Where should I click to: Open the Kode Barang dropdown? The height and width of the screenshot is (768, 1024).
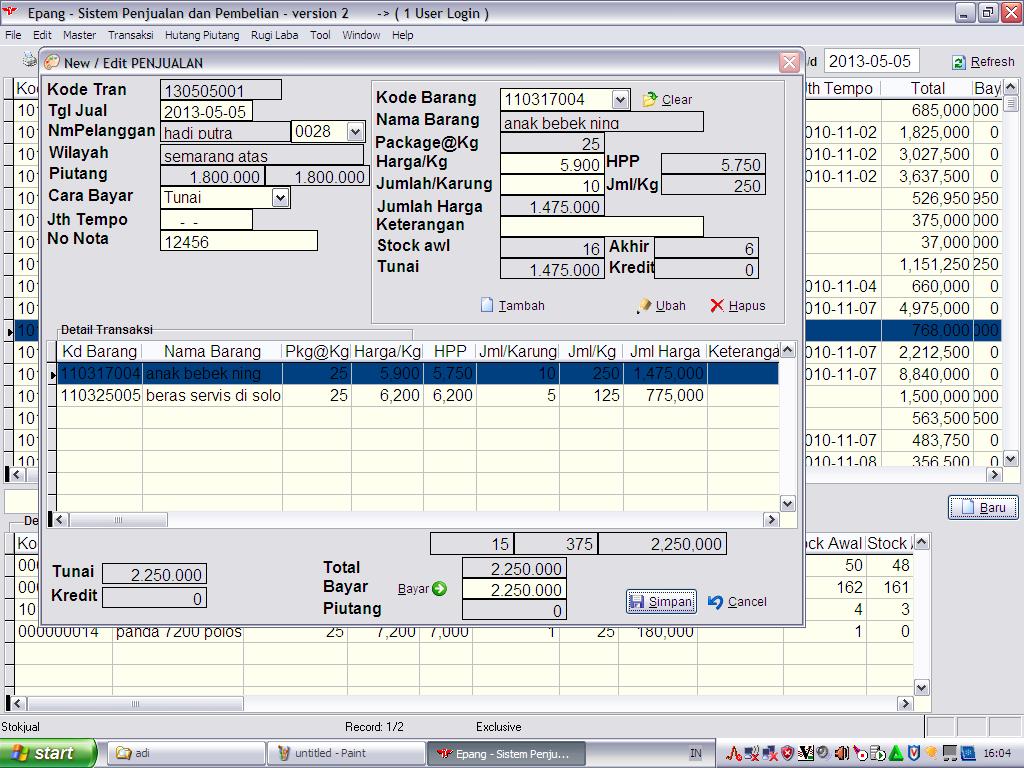620,99
